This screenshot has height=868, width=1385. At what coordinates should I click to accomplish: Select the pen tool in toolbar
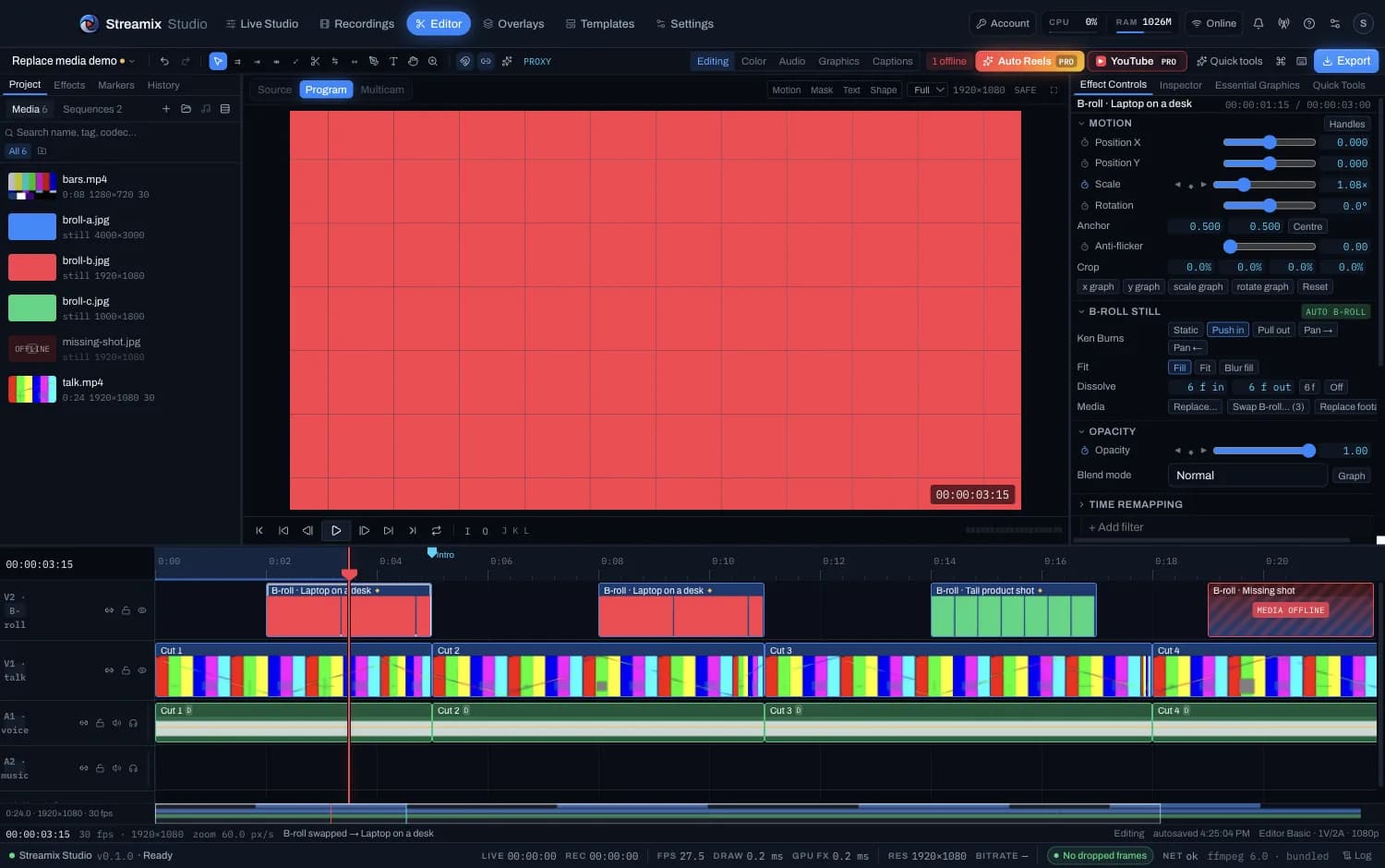pyautogui.click(x=374, y=61)
